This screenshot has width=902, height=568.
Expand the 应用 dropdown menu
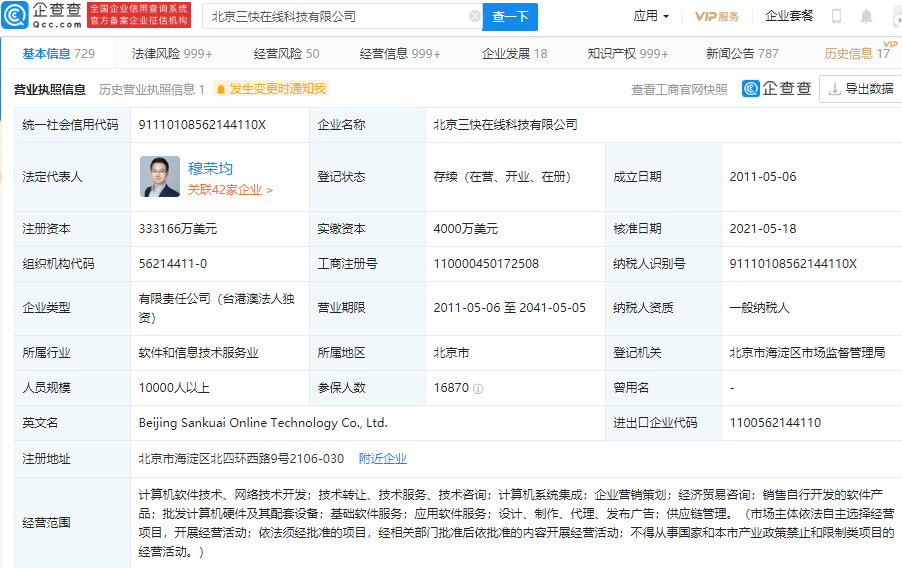(x=651, y=16)
